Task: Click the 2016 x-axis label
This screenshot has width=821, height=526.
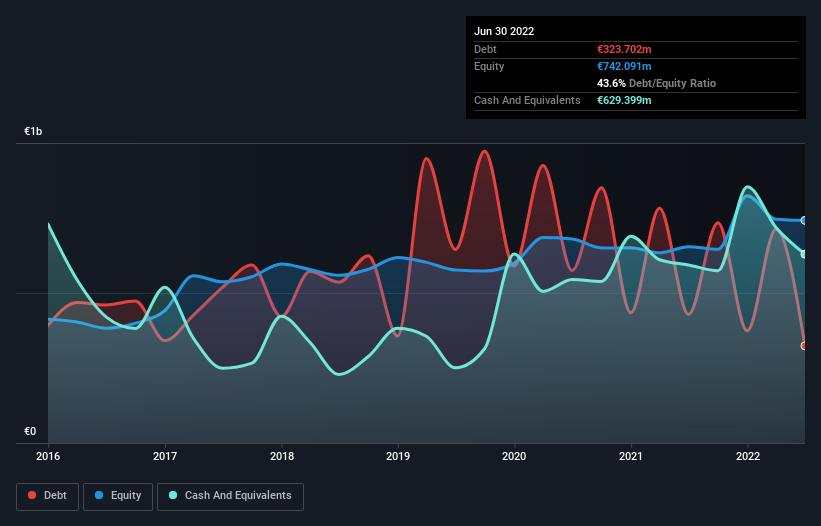Action: click(x=48, y=456)
